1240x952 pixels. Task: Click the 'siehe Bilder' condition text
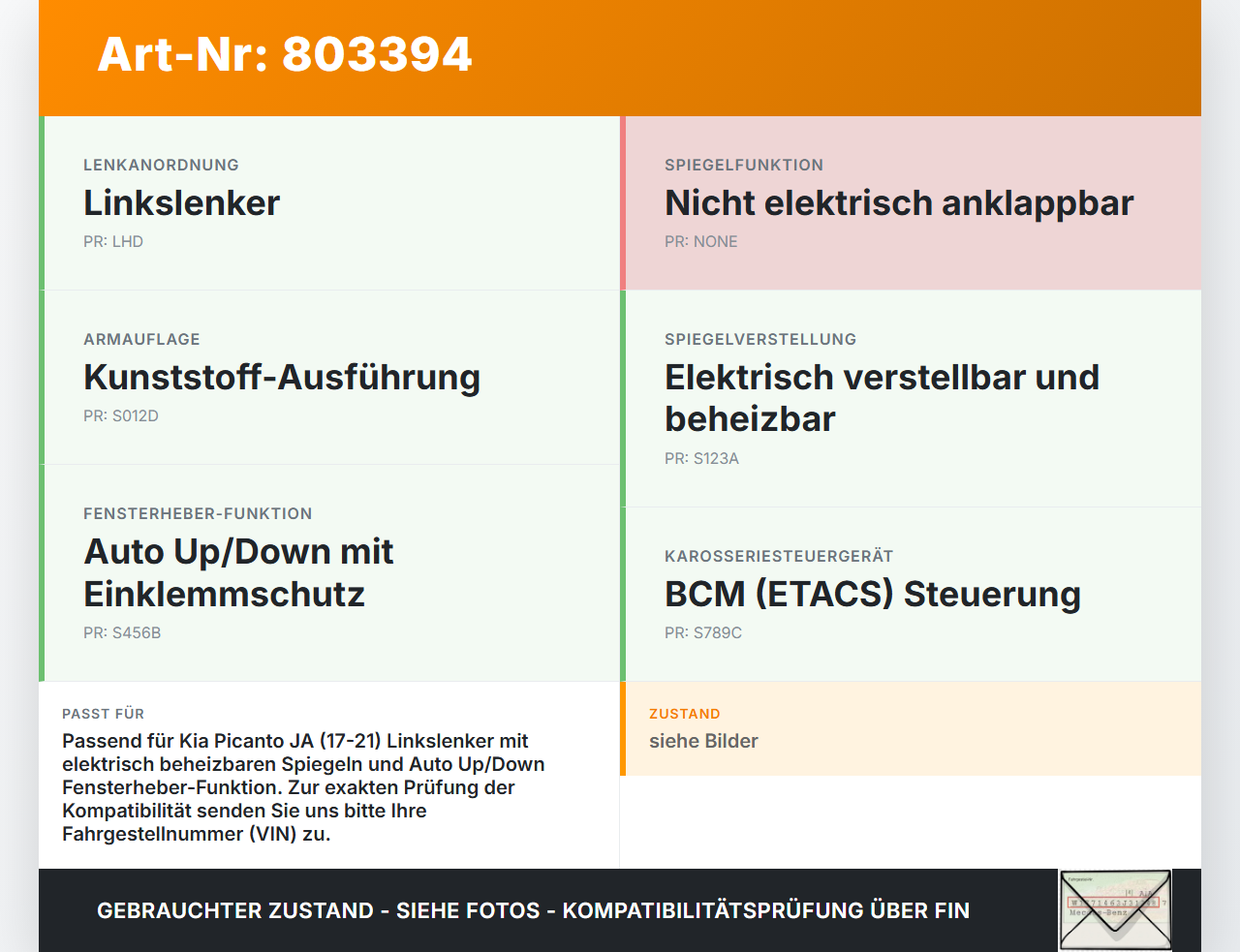[703, 741]
